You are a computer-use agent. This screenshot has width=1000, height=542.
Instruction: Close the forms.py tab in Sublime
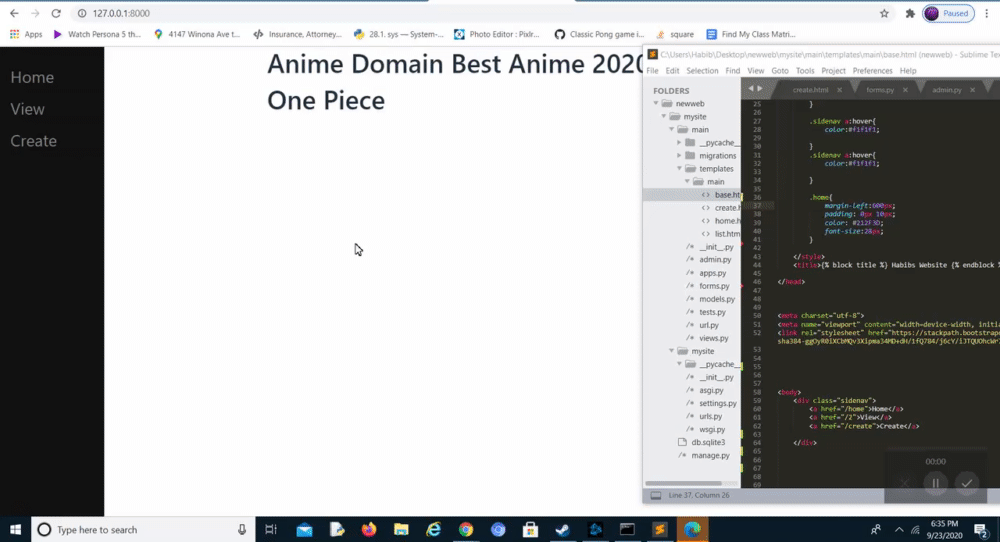[x=905, y=90]
